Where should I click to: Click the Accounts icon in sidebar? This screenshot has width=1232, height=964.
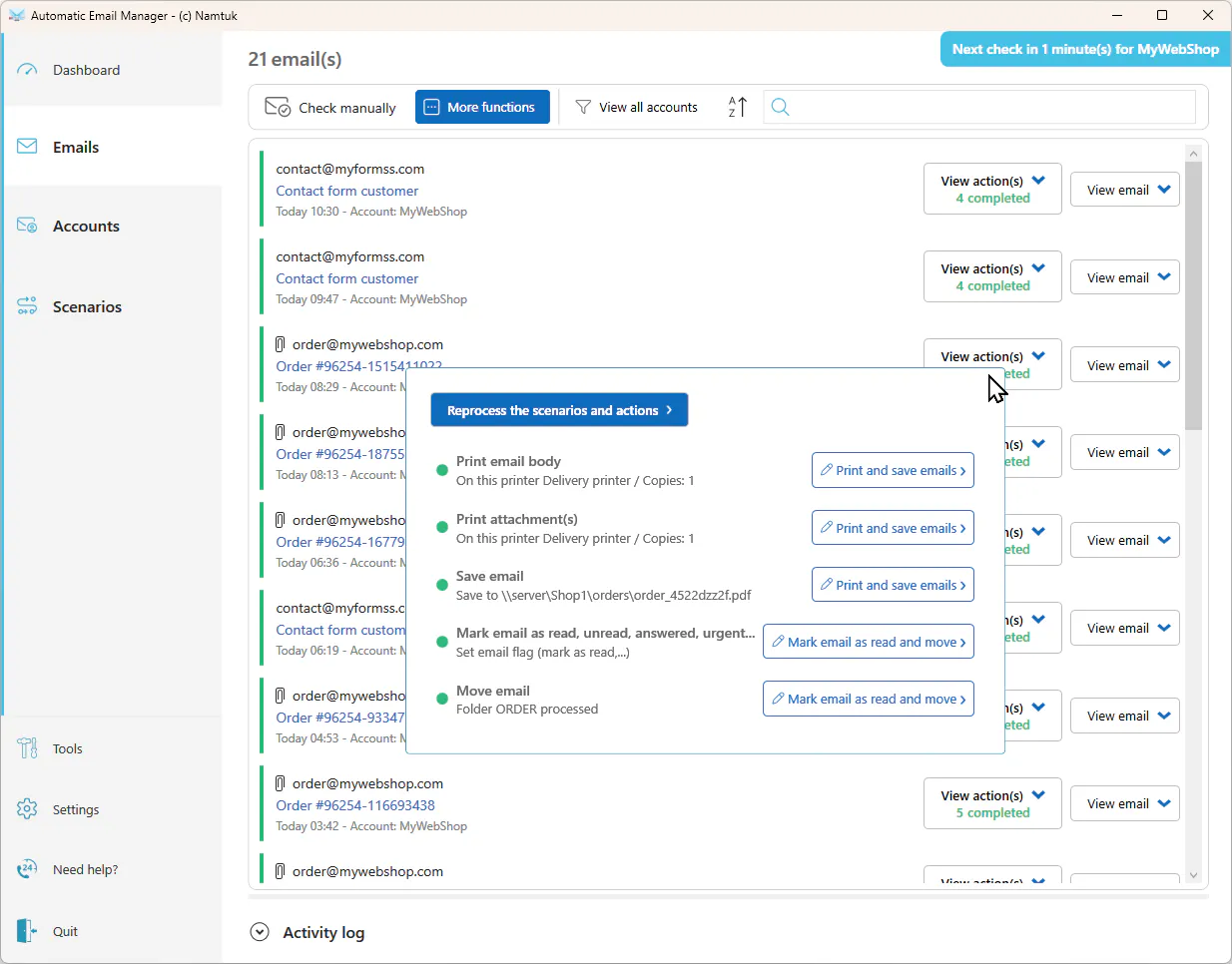(x=27, y=226)
